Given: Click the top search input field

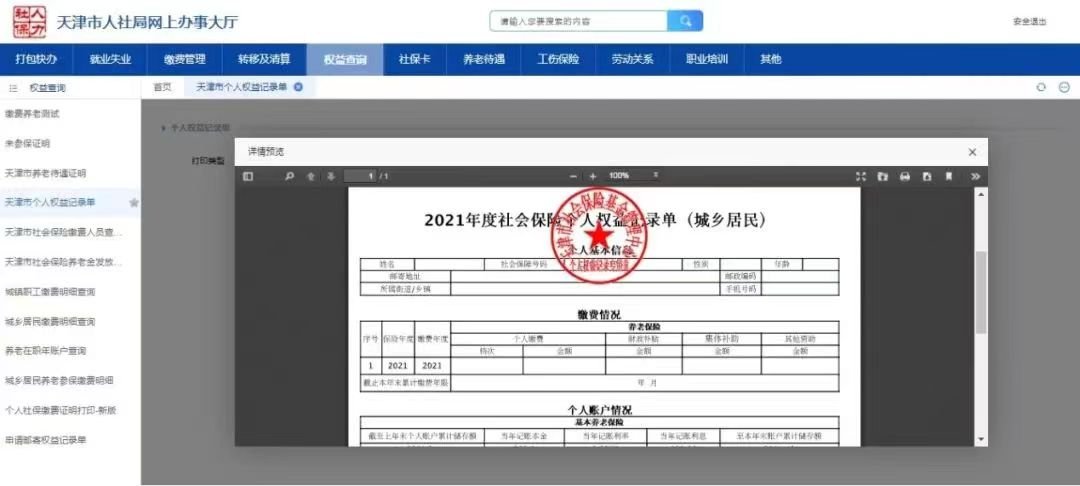Looking at the screenshot, I should tap(579, 21).
